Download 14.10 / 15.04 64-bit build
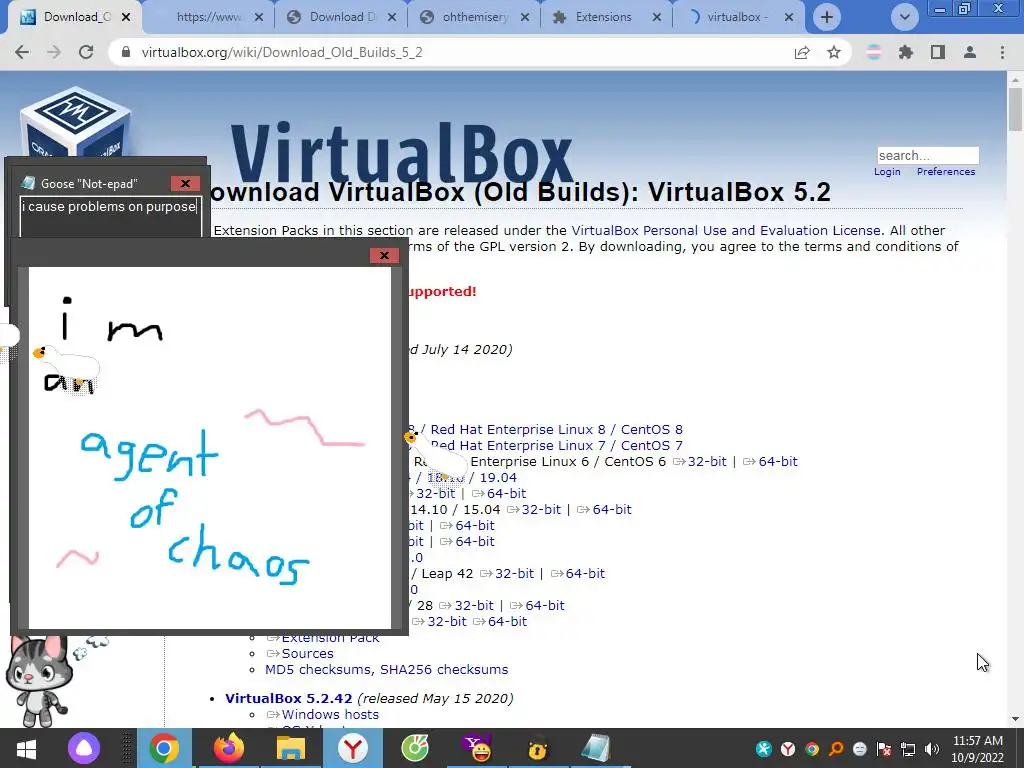The width and height of the screenshot is (1024, 768). coord(611,509)
